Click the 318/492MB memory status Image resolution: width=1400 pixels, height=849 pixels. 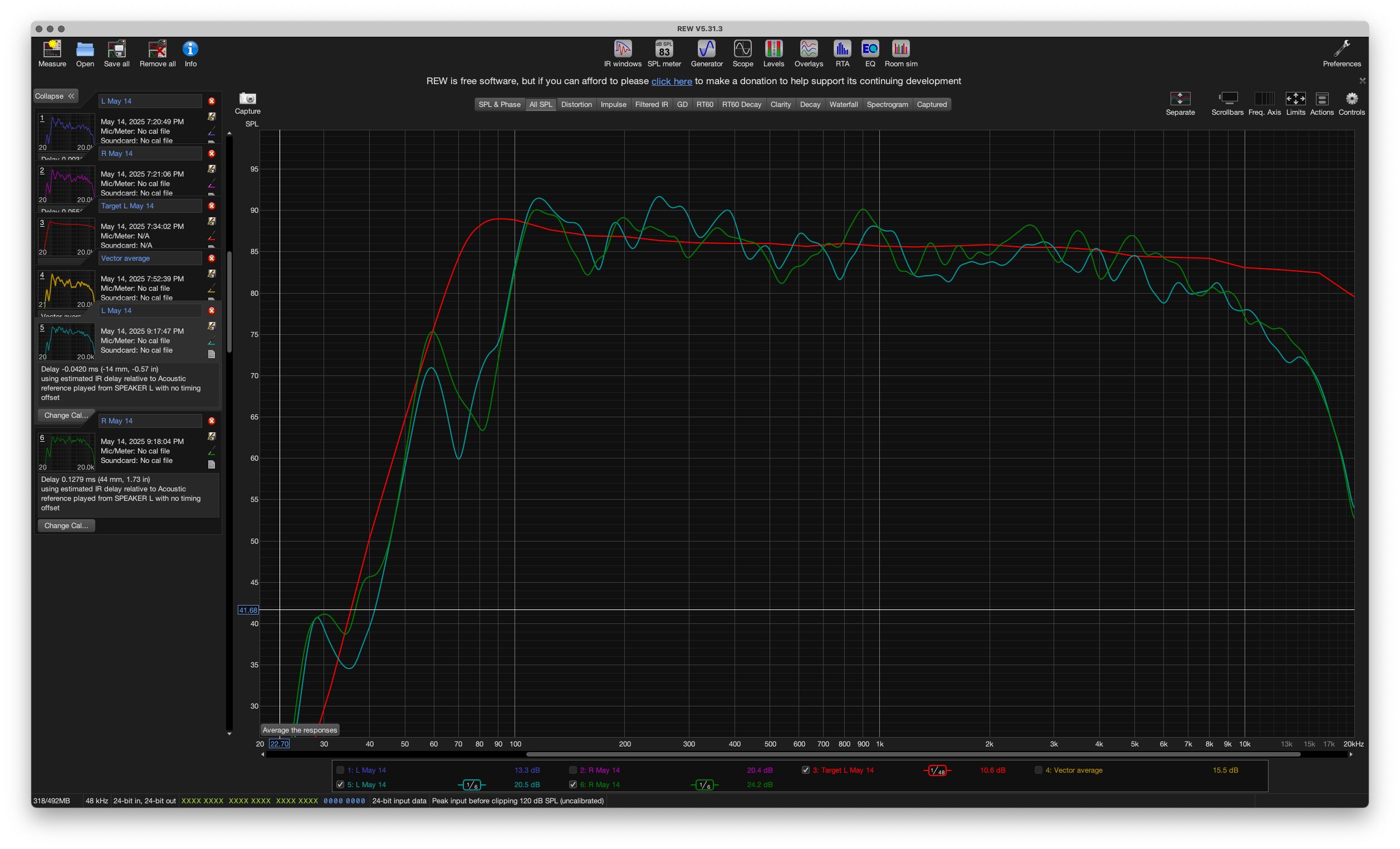(x=52, y=800)
